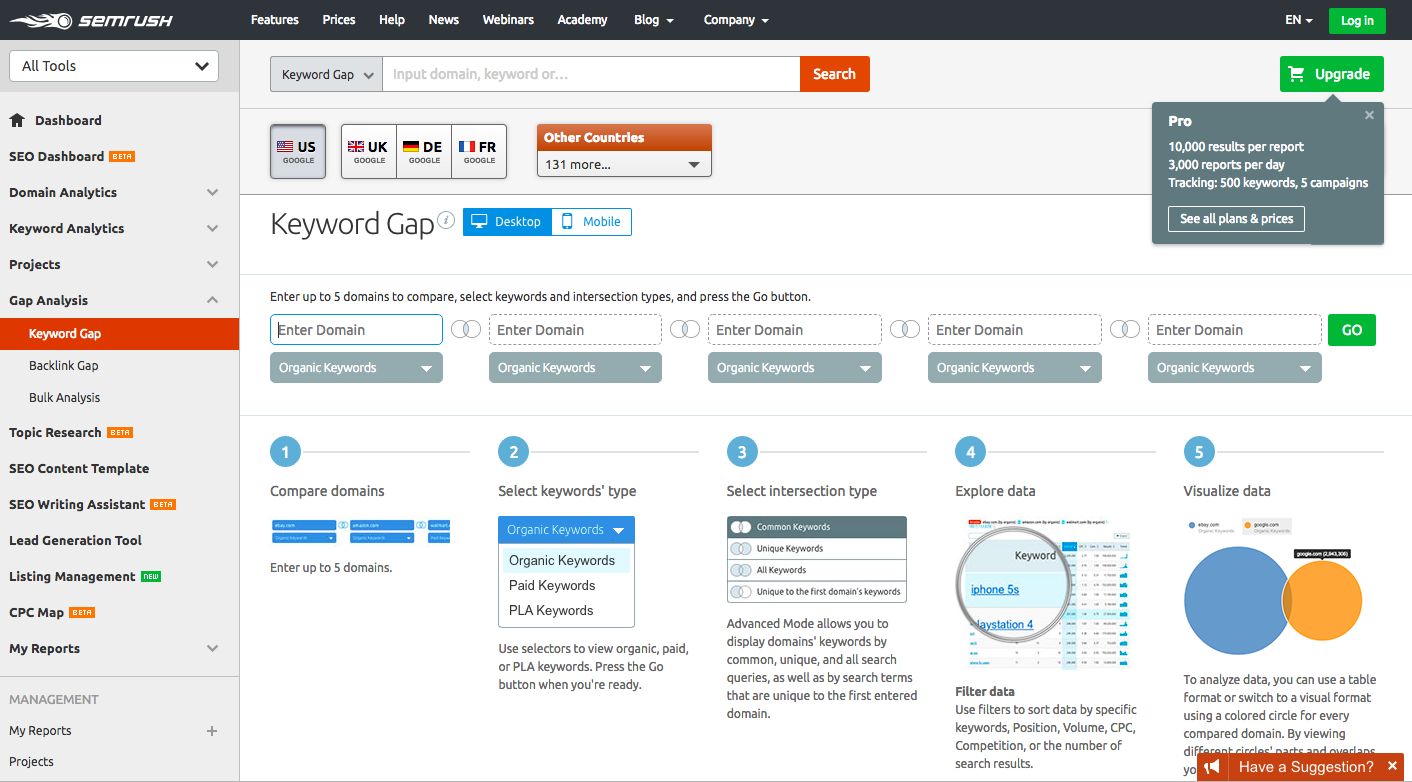Open first domain's Organic Keywords dropdown

click(x=356, y=368)
